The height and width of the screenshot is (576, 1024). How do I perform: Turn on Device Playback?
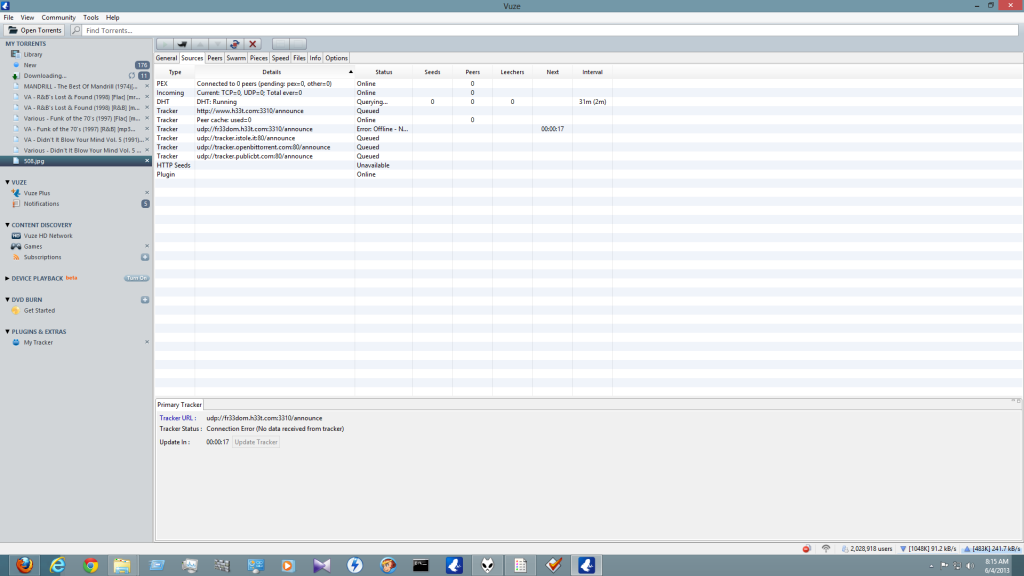point(136,278)
